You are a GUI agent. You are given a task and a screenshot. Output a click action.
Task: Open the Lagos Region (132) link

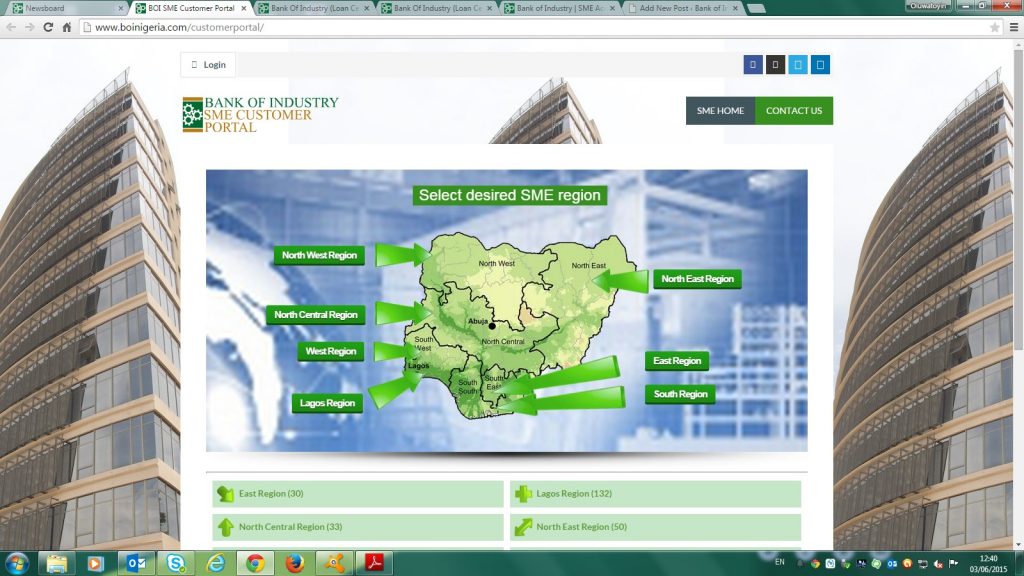click(x=656, y=494)
